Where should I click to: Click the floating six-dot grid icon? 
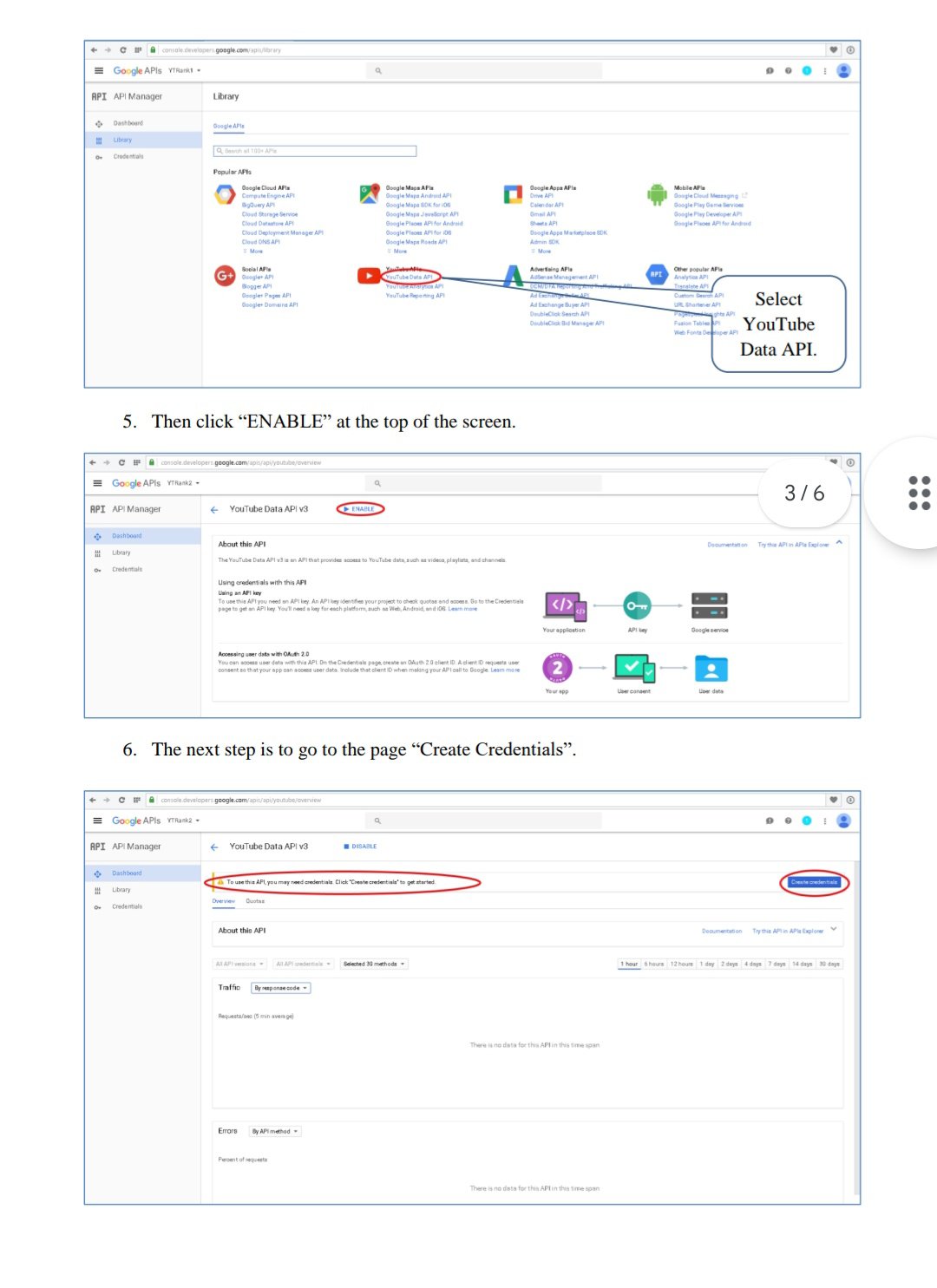click(919, 493)
